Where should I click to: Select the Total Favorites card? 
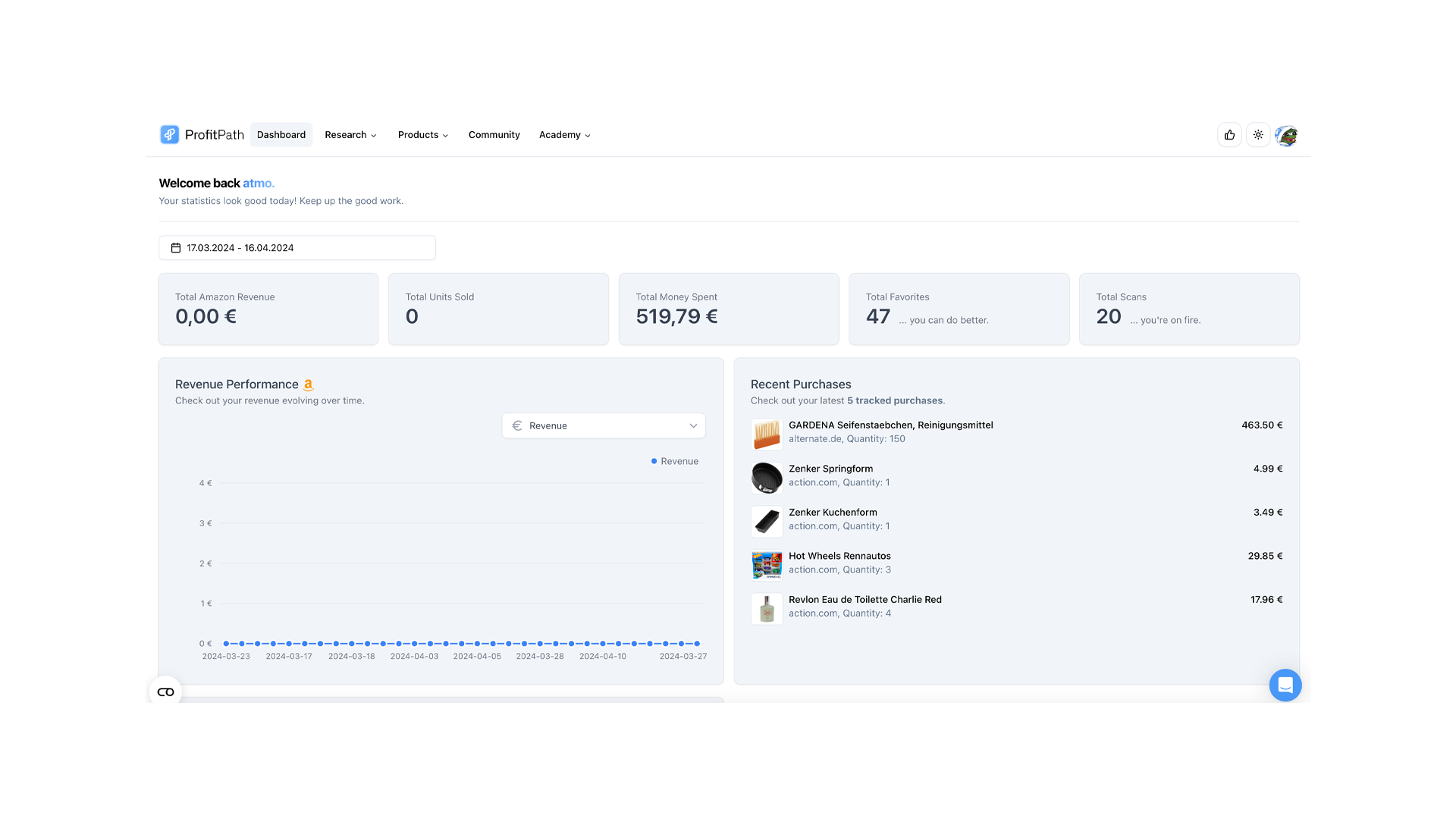click(x=959, y=309)
